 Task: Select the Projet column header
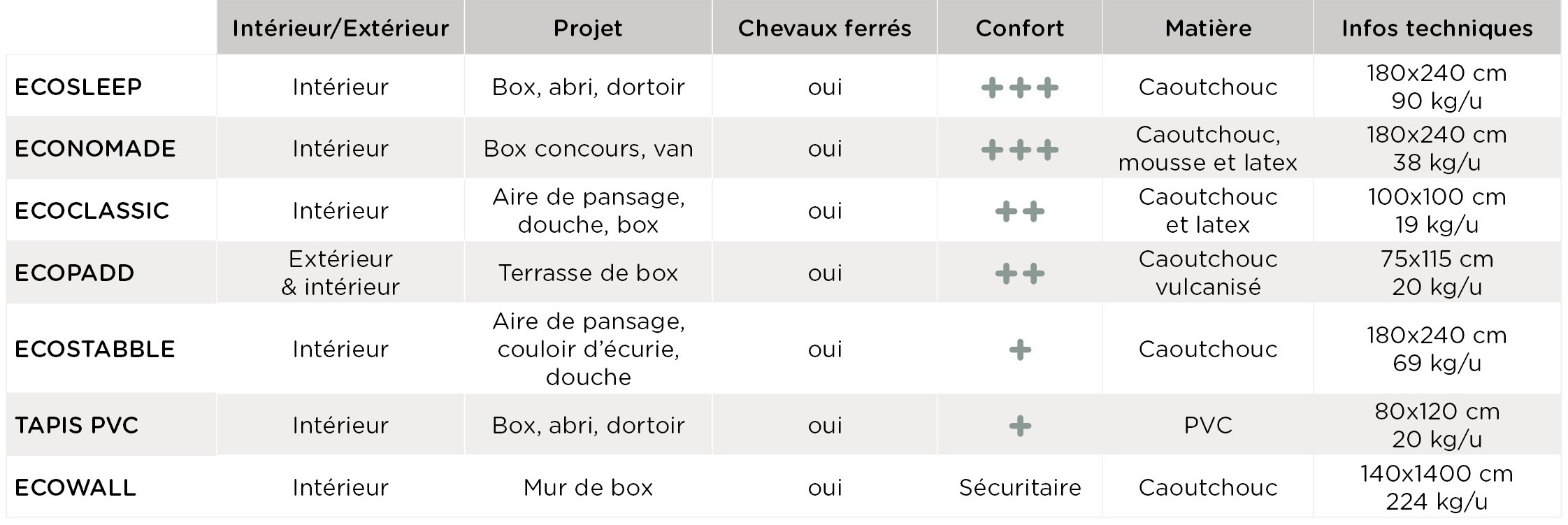tap(588, 28)
